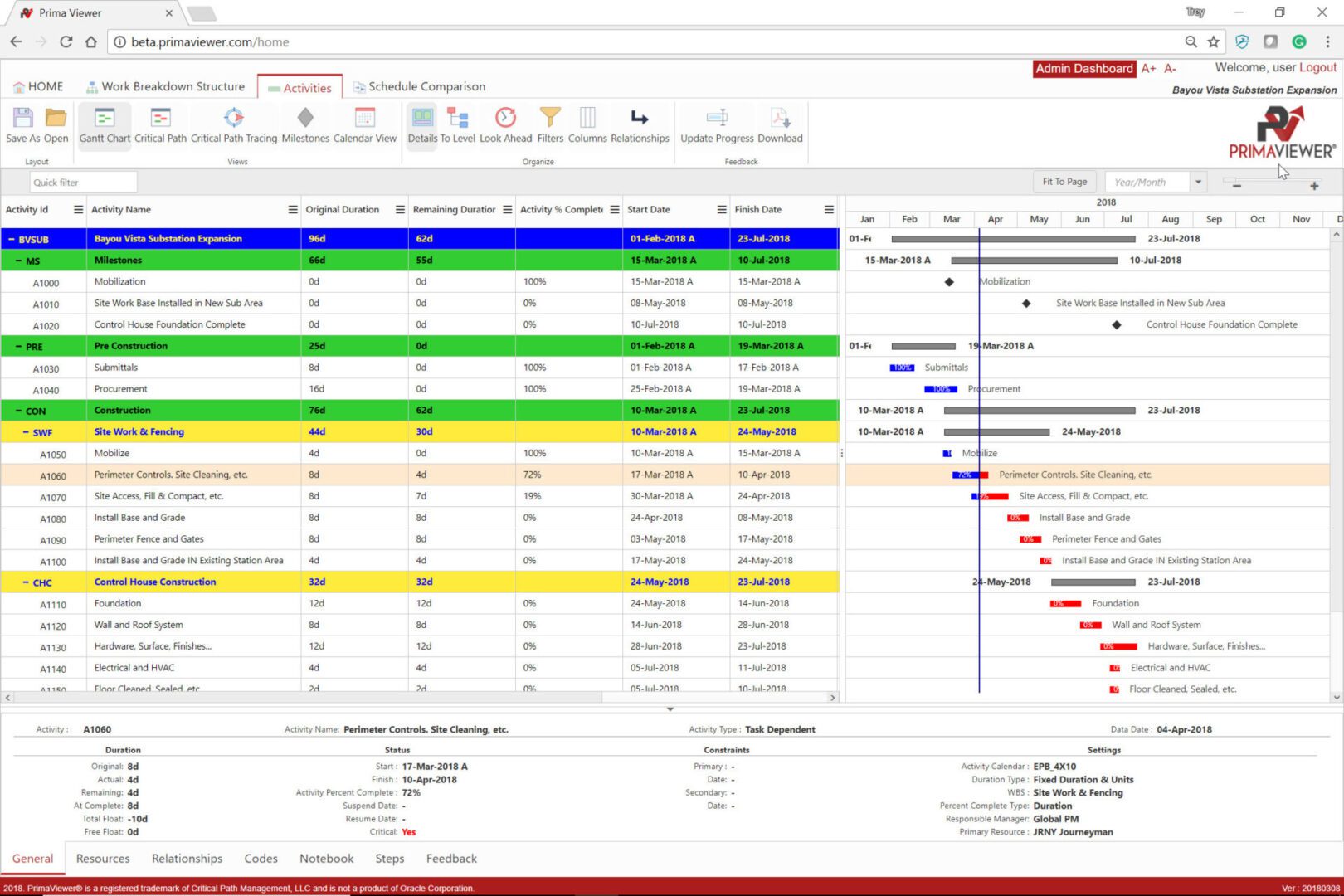
Task: Open the Notebook detail tab
Action: pos(326,859)
